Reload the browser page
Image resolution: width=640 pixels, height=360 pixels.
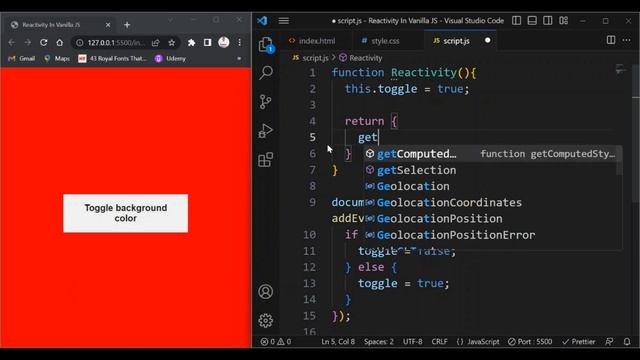click(x=44, y=42)
